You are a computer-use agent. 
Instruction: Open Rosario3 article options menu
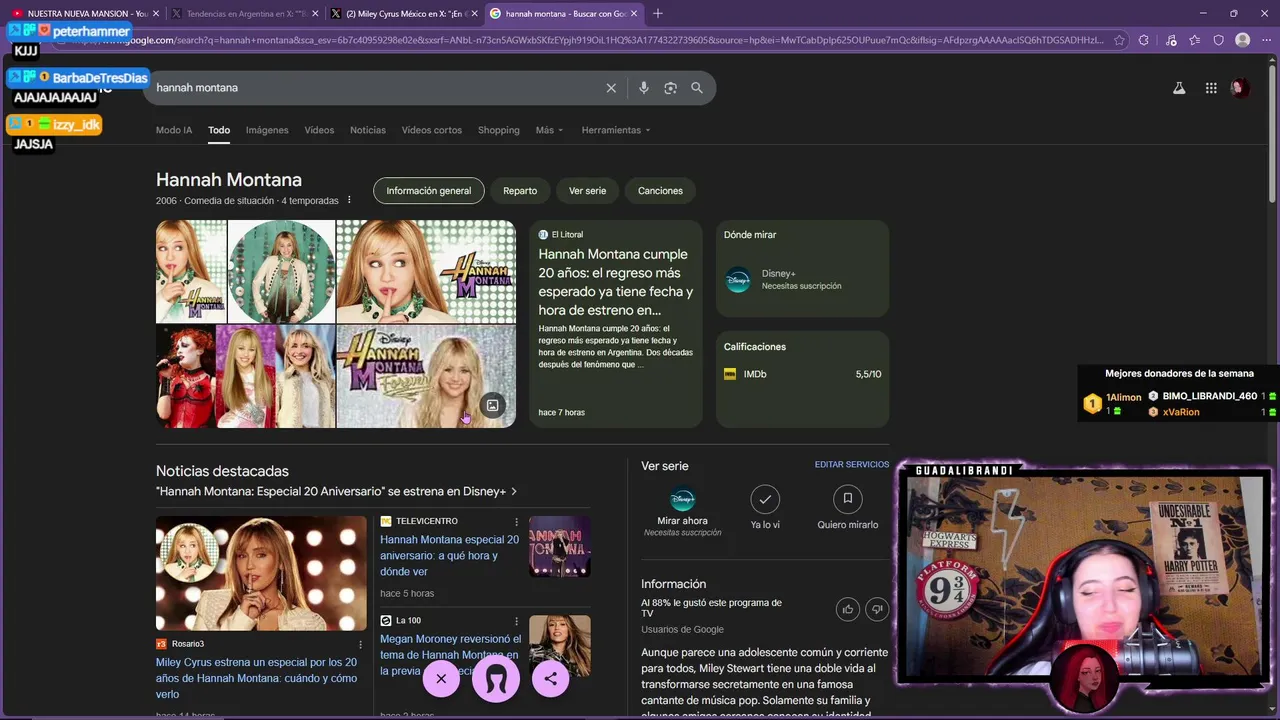pyautogui.click(x=361, y=645)
